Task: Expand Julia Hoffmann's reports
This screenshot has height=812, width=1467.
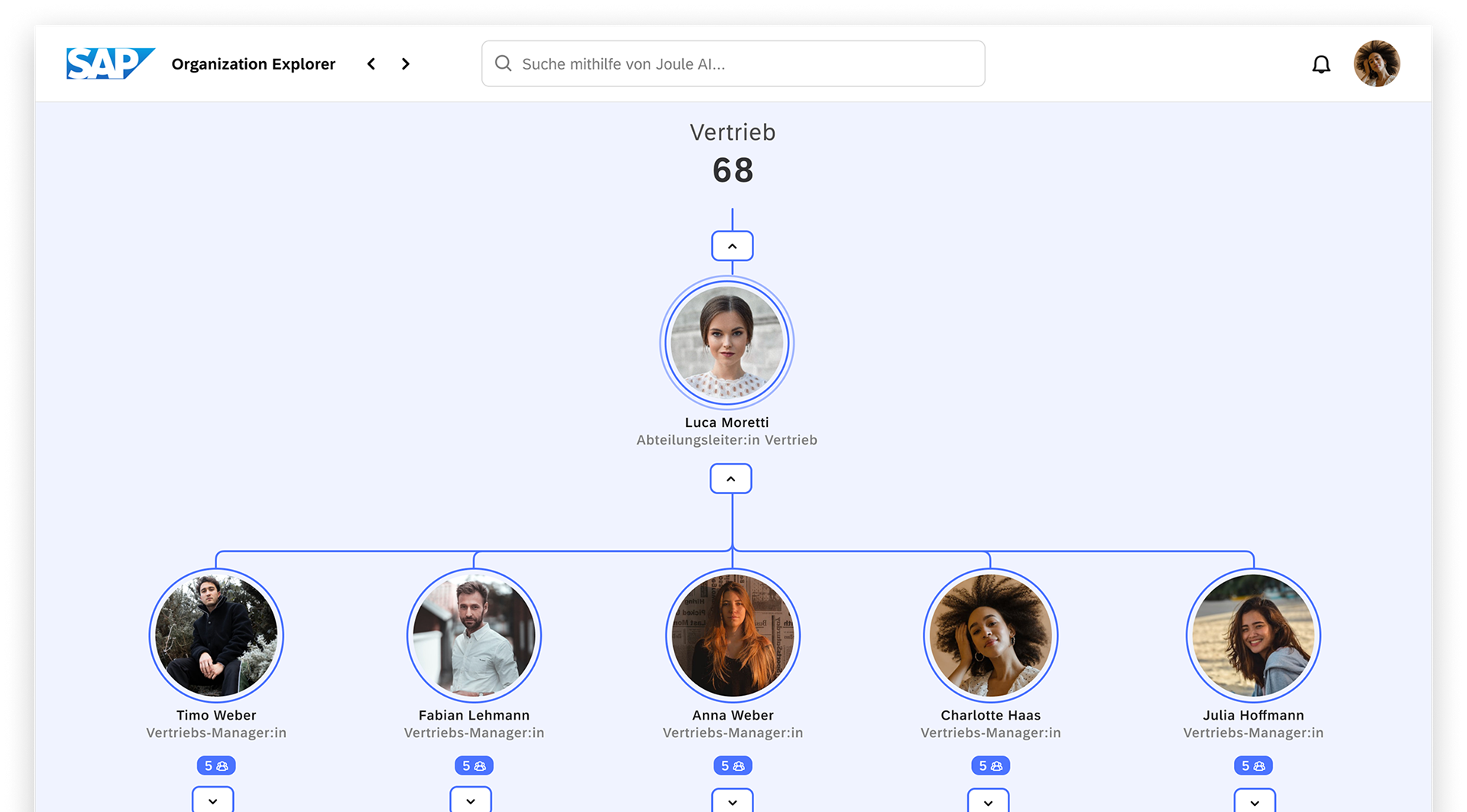Action: pyautogui.click(x=1255, y=801)
